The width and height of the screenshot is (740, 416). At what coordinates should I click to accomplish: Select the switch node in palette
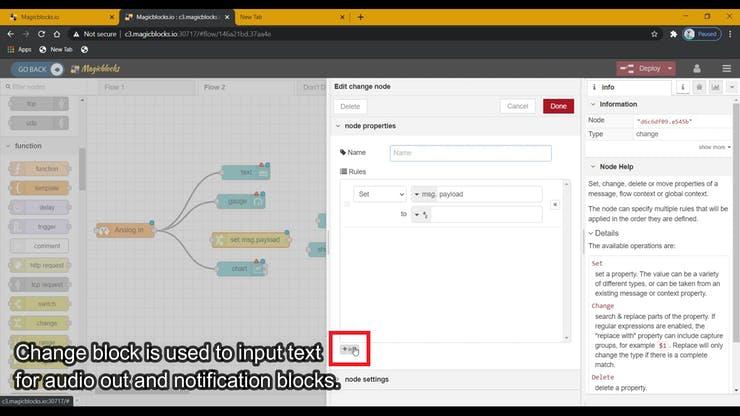tap(40, 304)
